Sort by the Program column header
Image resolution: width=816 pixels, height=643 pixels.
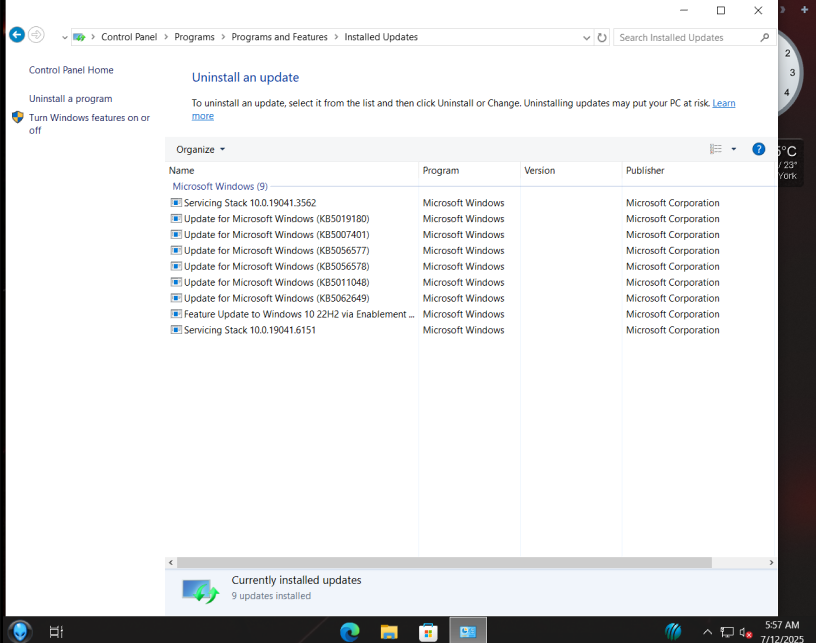[469, 170]
